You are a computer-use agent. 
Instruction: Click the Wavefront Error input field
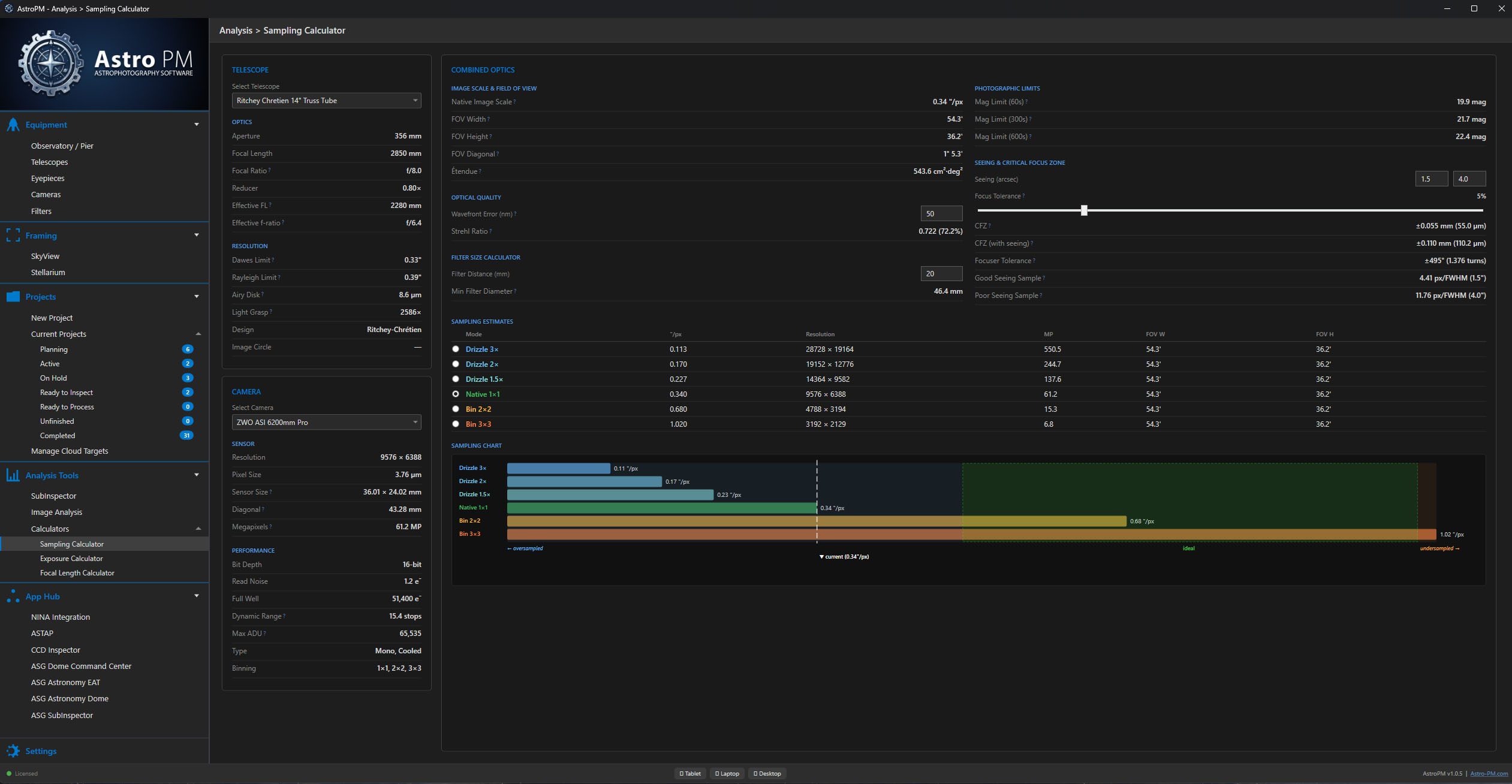pyautogui.click(x=941, y=214)
